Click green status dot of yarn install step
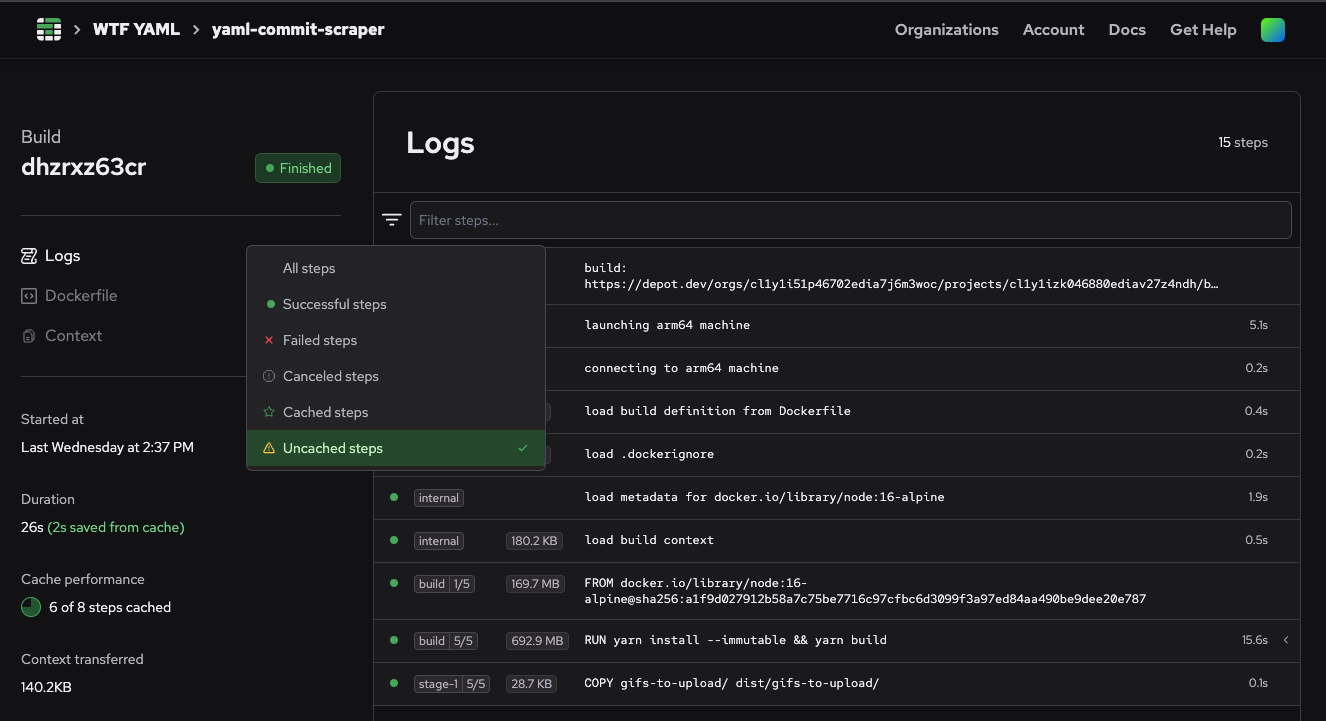The width and height of the screenshot is (1326, 721). (x=394, y=640)
